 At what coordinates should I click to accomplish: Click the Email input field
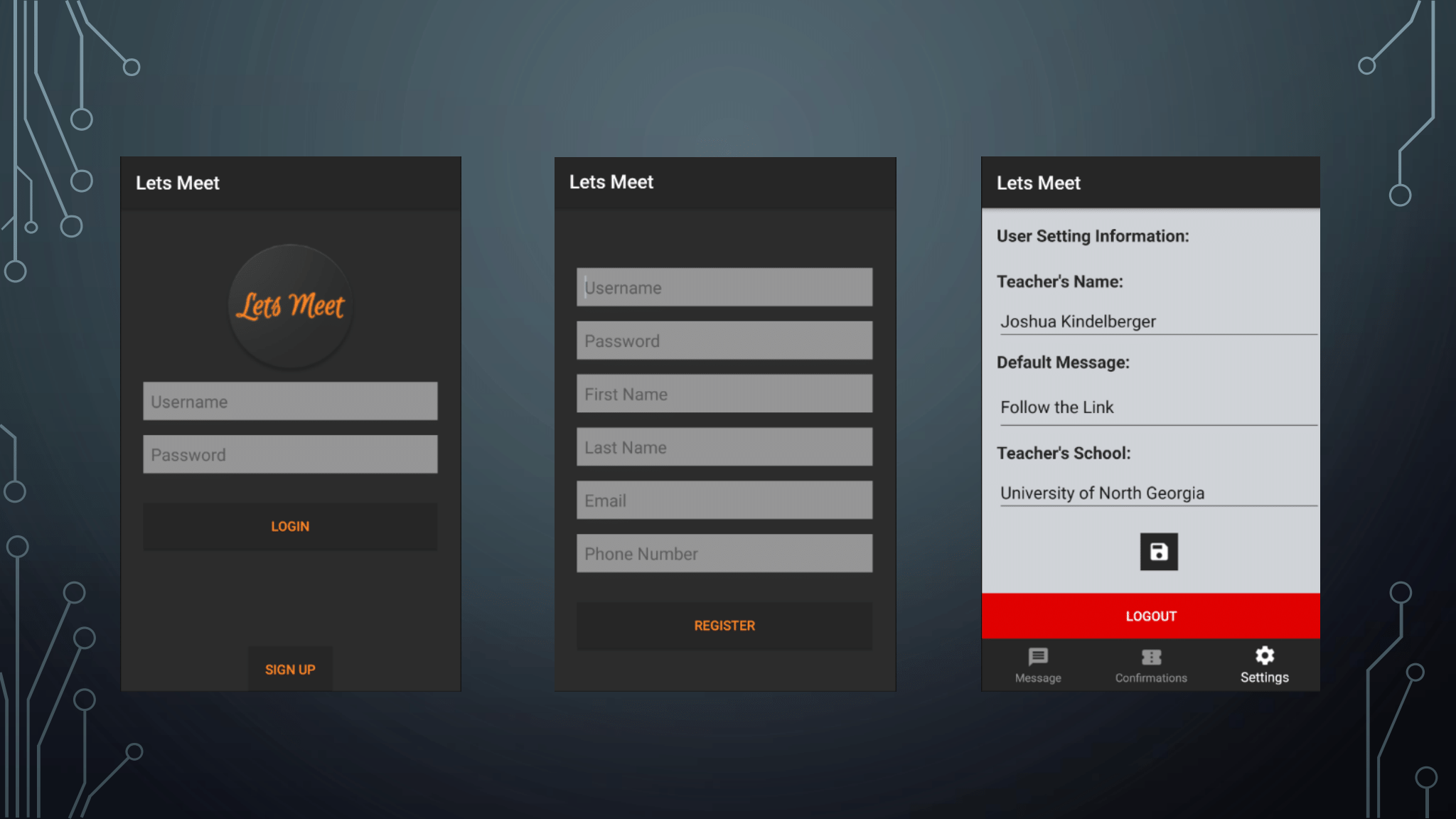click(724, 500)
